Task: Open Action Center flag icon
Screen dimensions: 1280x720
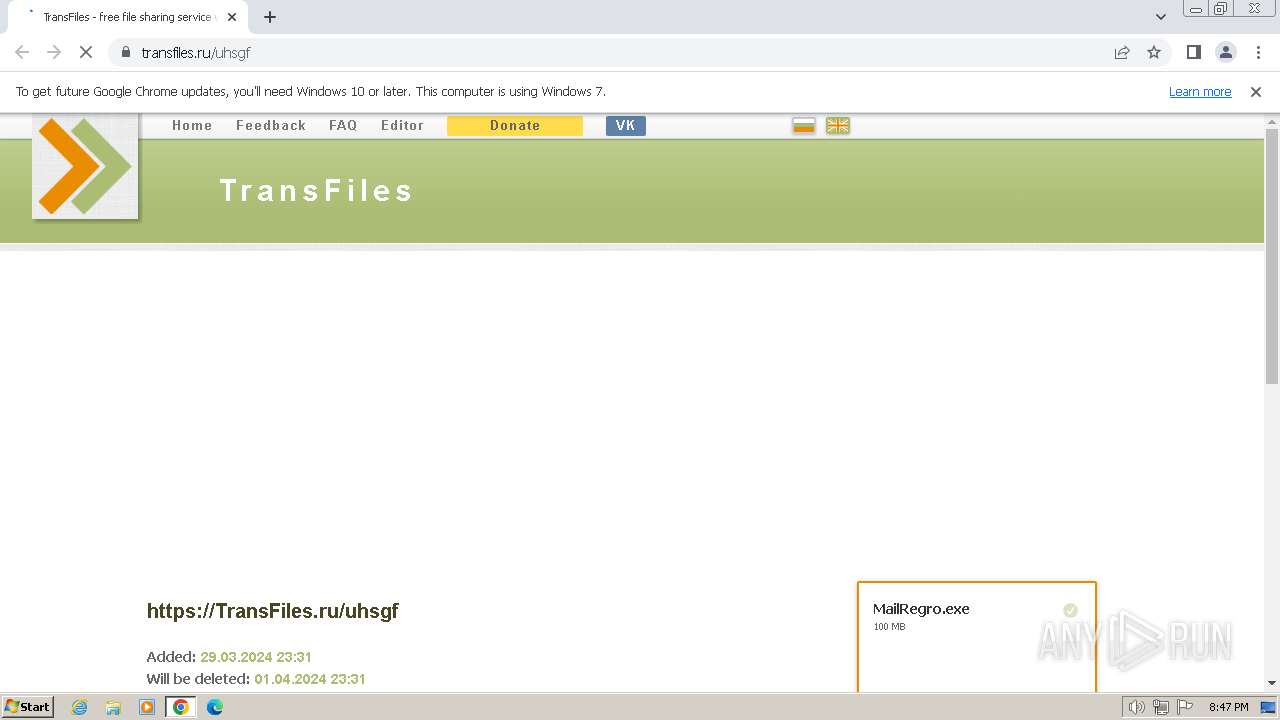Action: [x=1185, y=707]
